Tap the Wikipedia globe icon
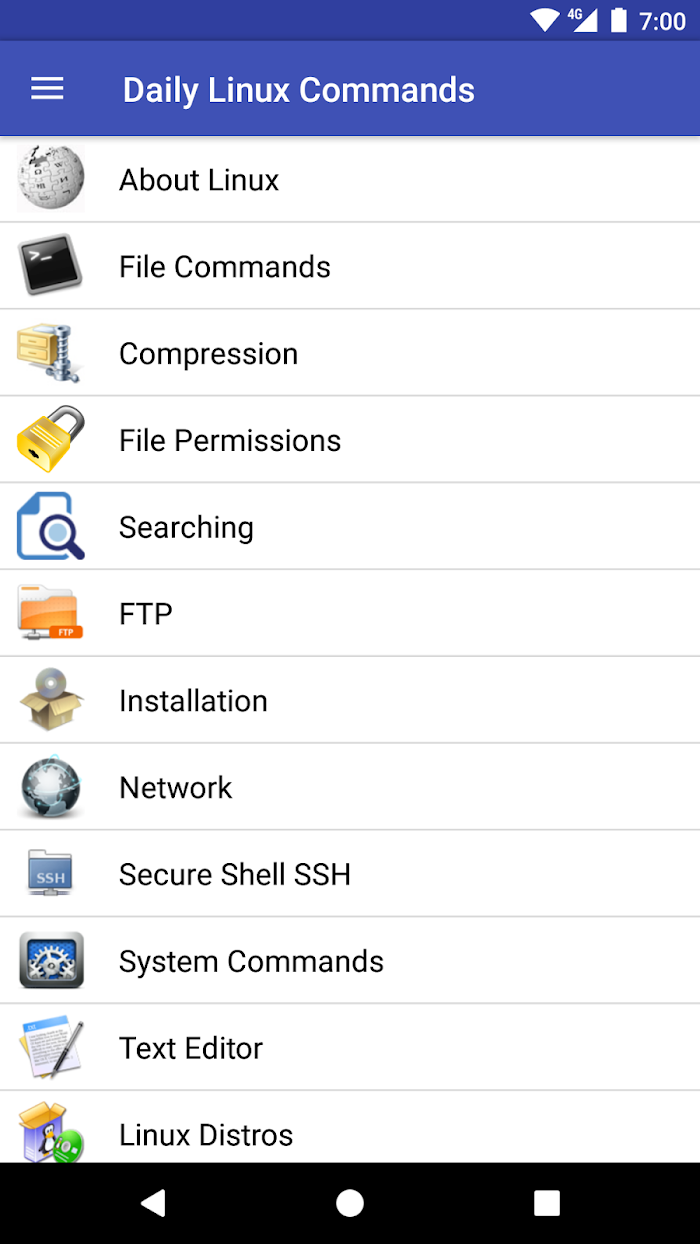 [50, 179]
